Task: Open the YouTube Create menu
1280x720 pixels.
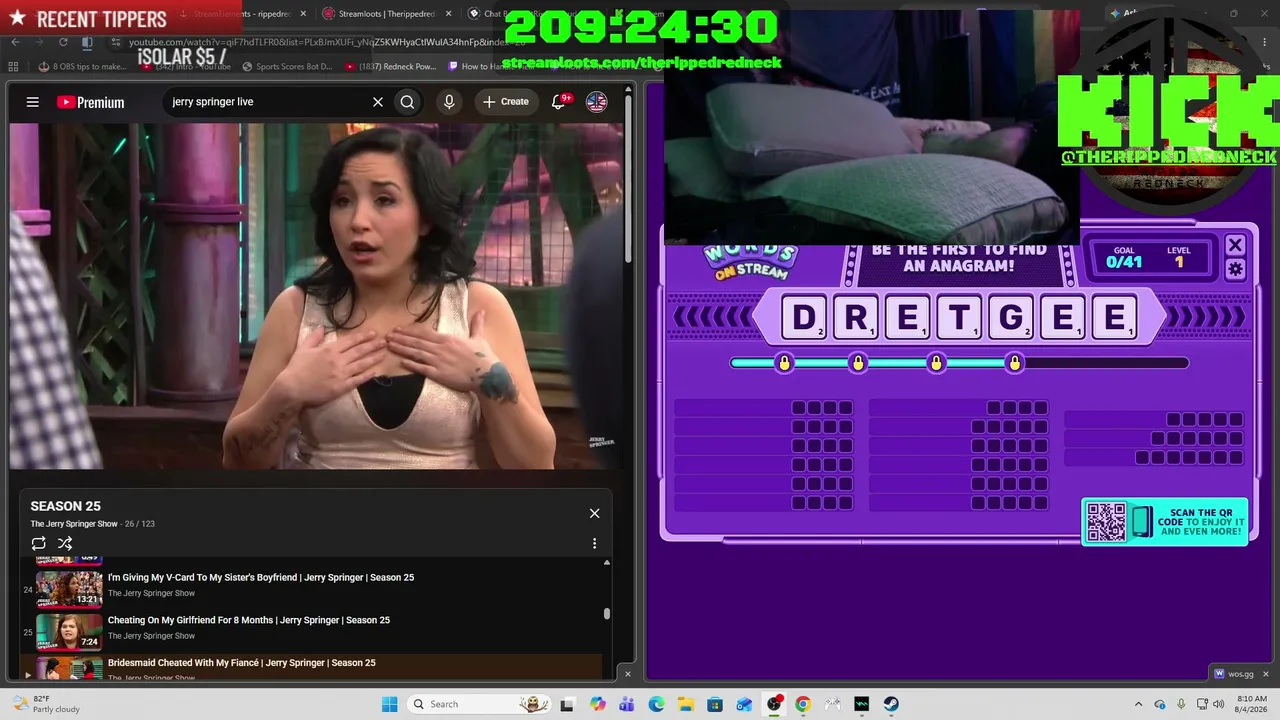Action: point(505,102)
